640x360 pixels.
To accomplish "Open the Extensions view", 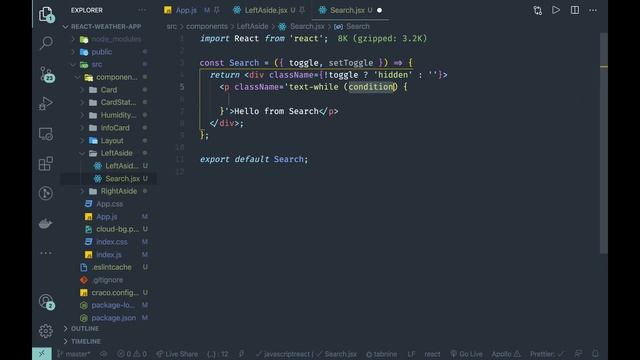I will [46, 164].
